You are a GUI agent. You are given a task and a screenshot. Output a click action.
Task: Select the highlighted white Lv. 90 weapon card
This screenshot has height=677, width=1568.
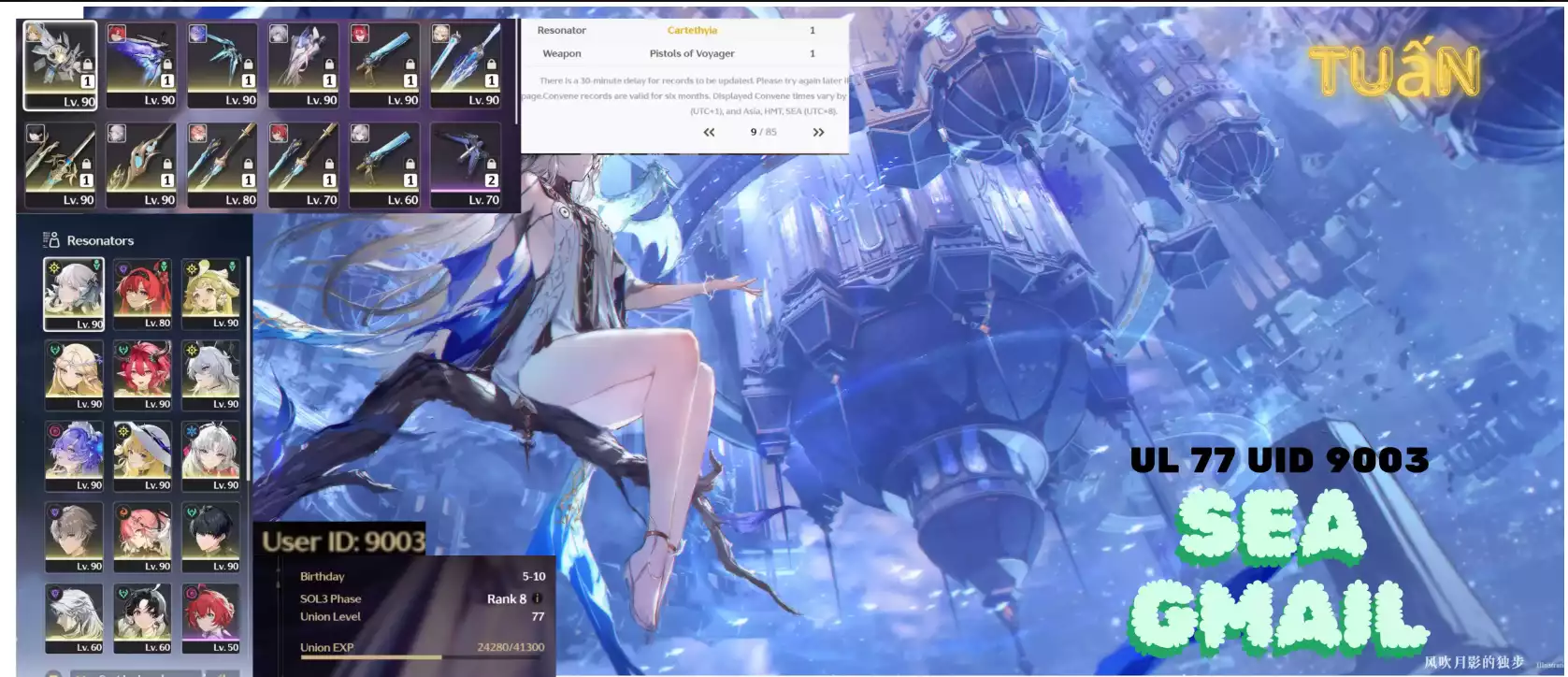point(60,65)
